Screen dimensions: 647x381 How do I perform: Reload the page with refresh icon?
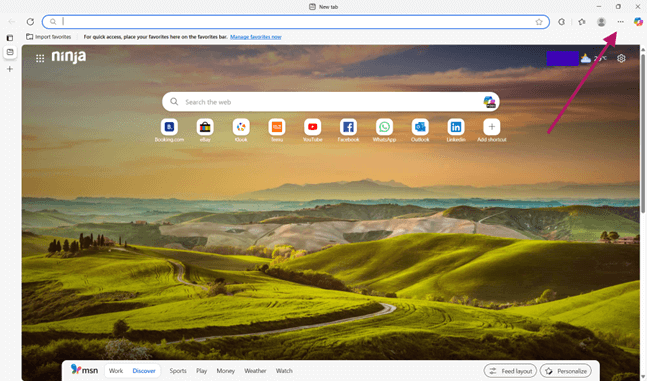pos(30,21)
